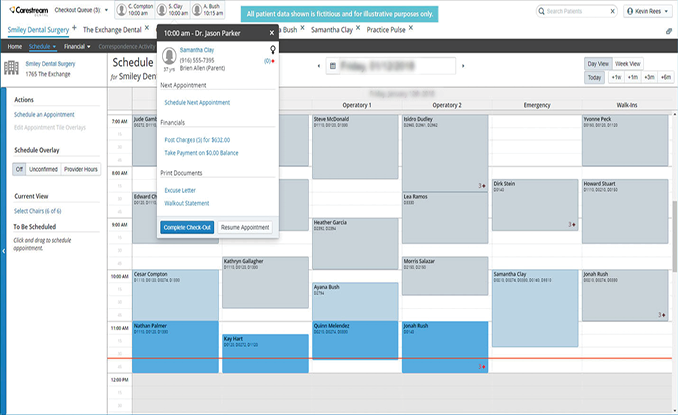Image resolution: width=678 pixels, height=415 pixels.
Task: Open the Checkout Queue dropdown
Action: click(x=84, y=11)
